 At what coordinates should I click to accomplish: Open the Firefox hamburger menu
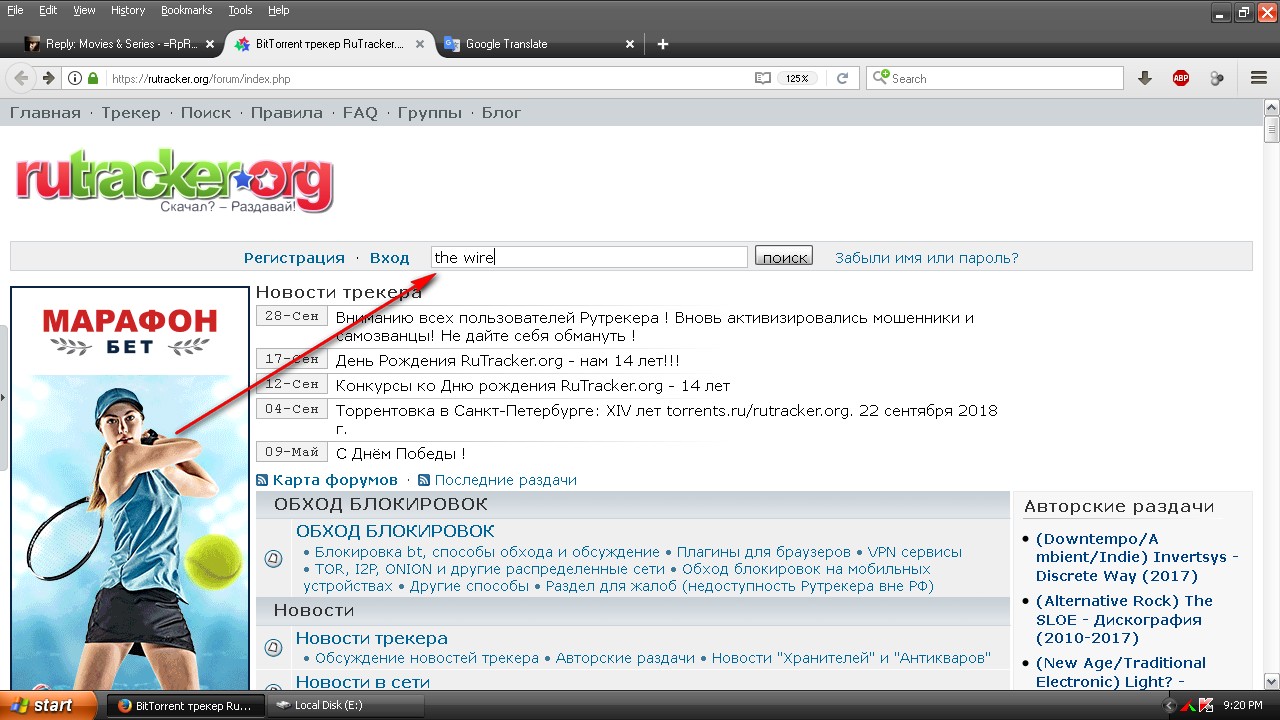(x=1259, y=78)
